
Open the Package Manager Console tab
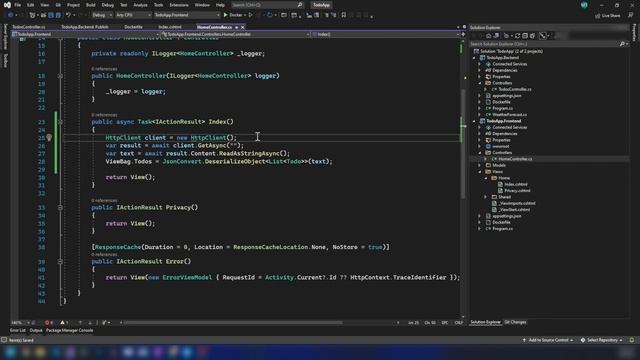point(69,331)
